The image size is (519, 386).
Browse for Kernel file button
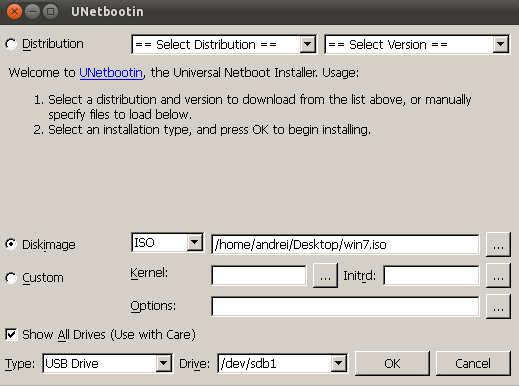pos(325,275)
